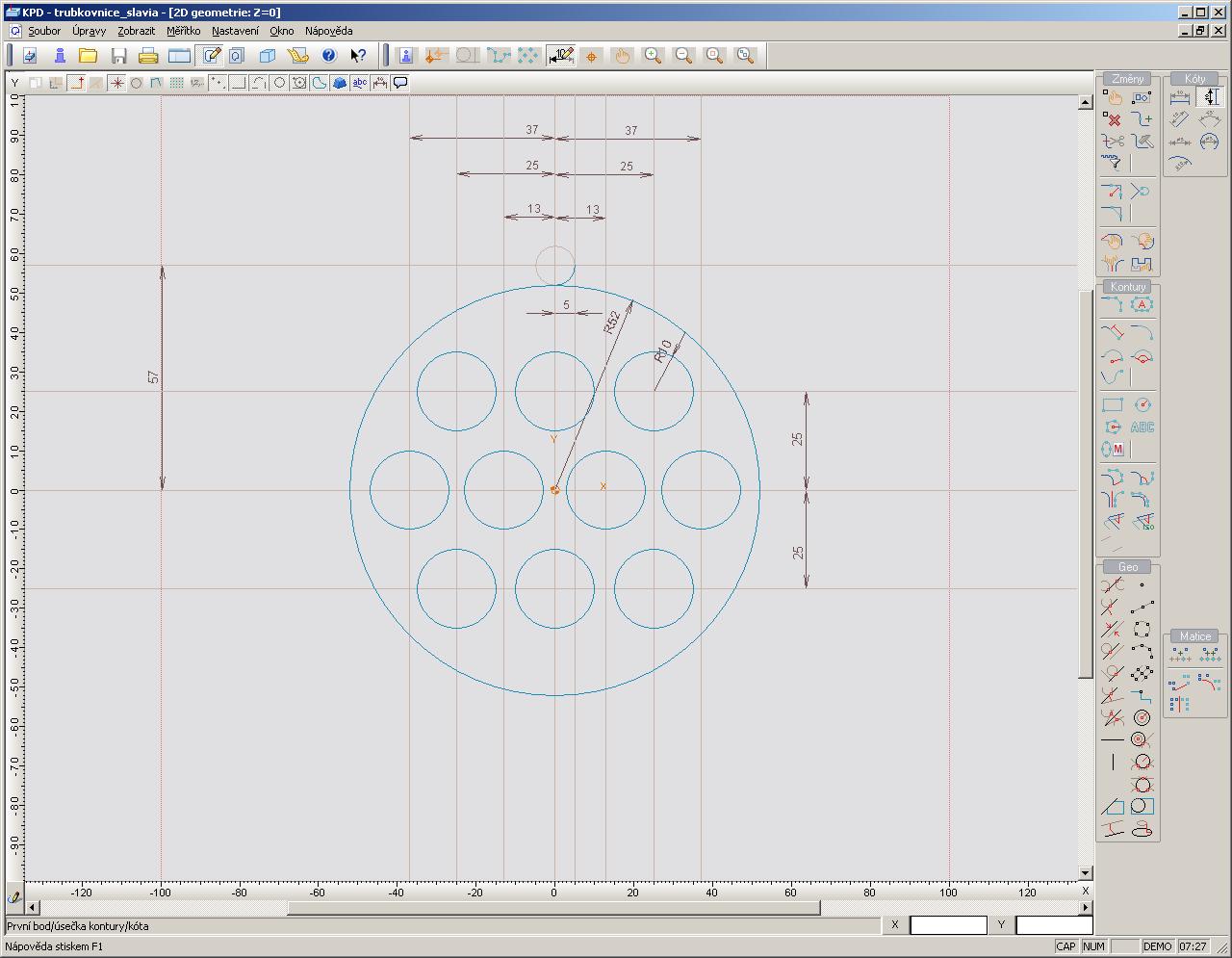Click the horizontal line tool in Geo
The image size is (1232, 958).
point(1113,739)
